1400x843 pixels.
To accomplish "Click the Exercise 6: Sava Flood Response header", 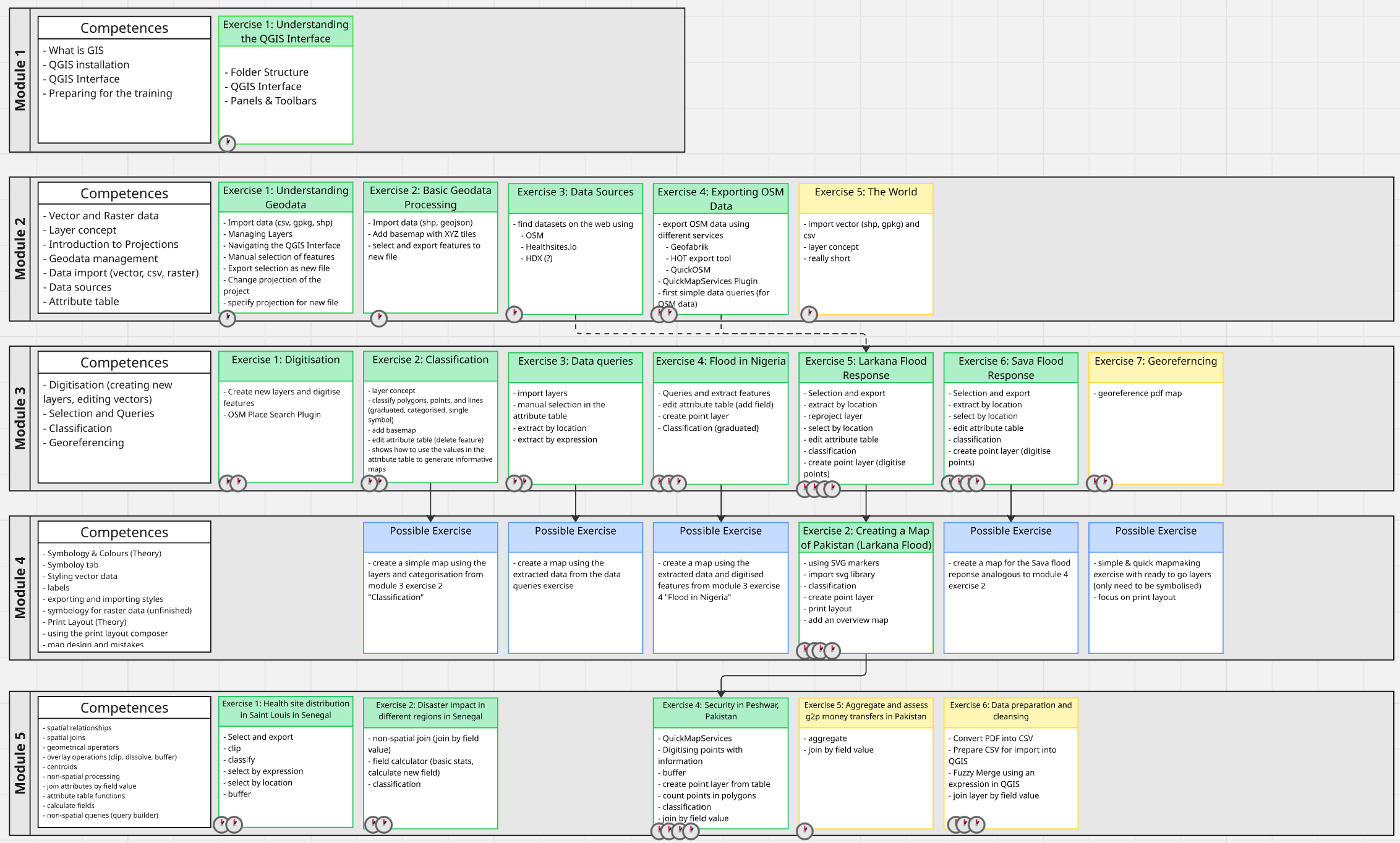I will (1010, 368).
